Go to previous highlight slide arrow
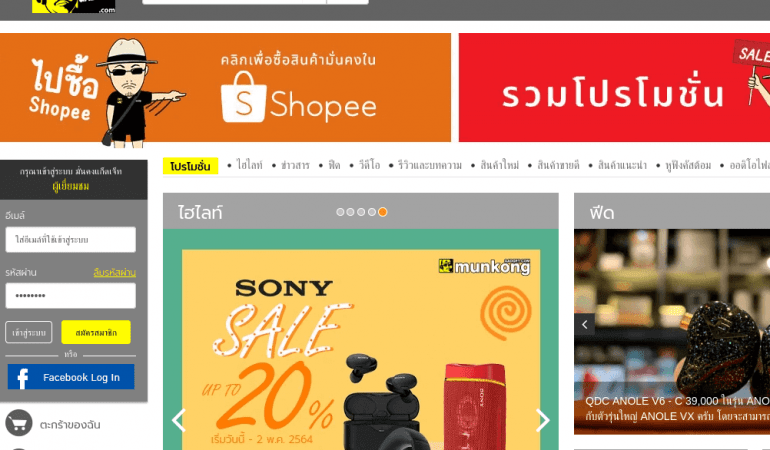 179,421
